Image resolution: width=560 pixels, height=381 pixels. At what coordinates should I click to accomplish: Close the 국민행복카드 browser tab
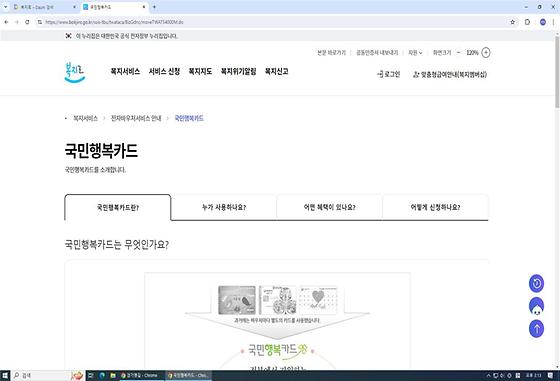[x=144, y=7]
